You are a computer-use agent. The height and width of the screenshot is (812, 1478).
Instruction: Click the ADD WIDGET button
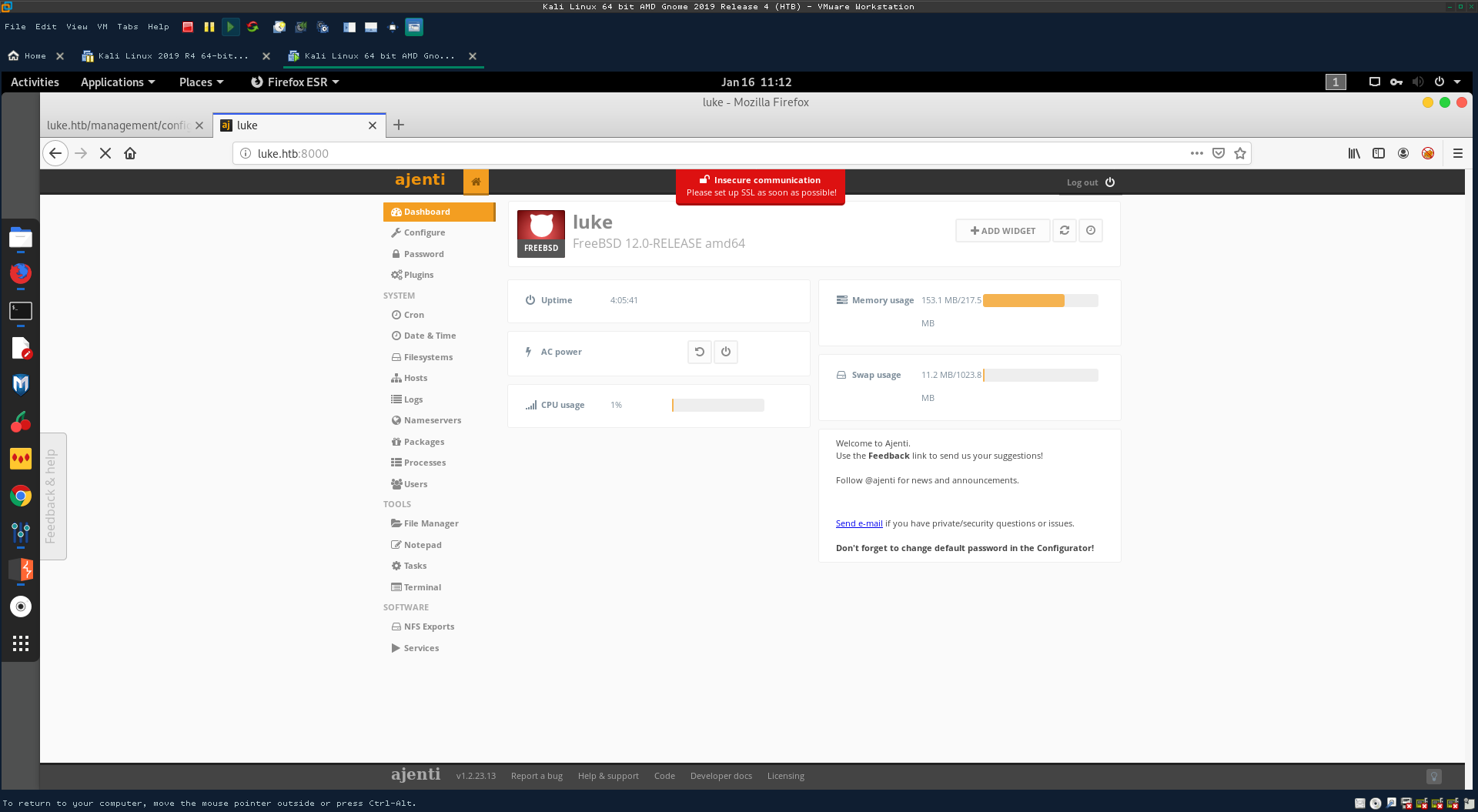tap(1003, 231)
